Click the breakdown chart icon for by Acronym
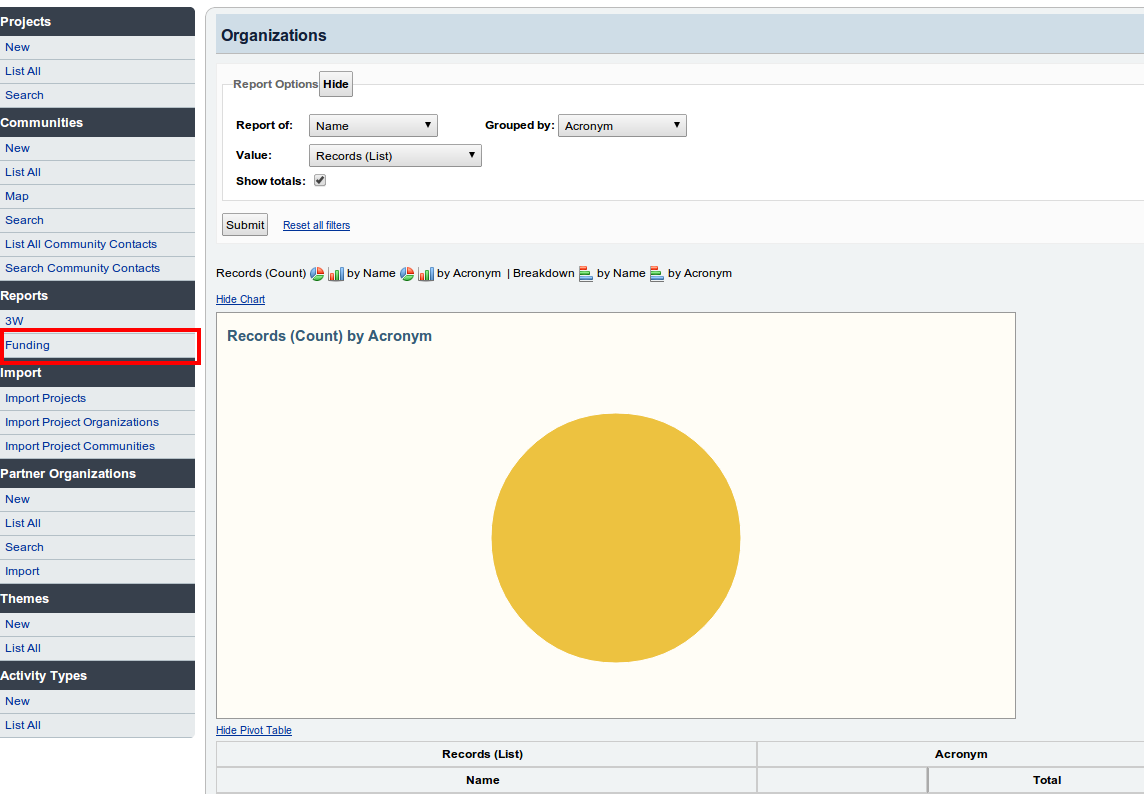The image size is (1144, 794). (x=657, y=274)
